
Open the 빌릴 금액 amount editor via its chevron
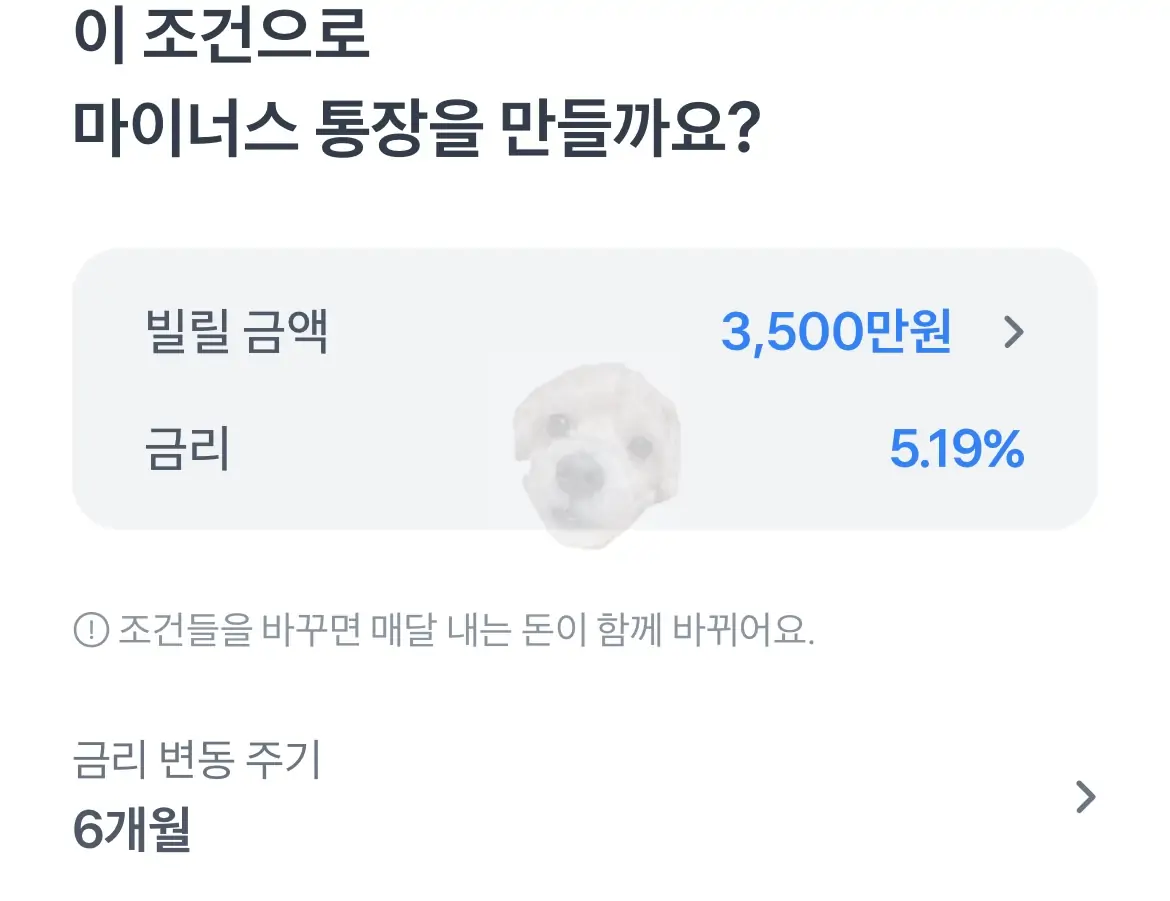pyautogui.click(x=1014, y=332)
